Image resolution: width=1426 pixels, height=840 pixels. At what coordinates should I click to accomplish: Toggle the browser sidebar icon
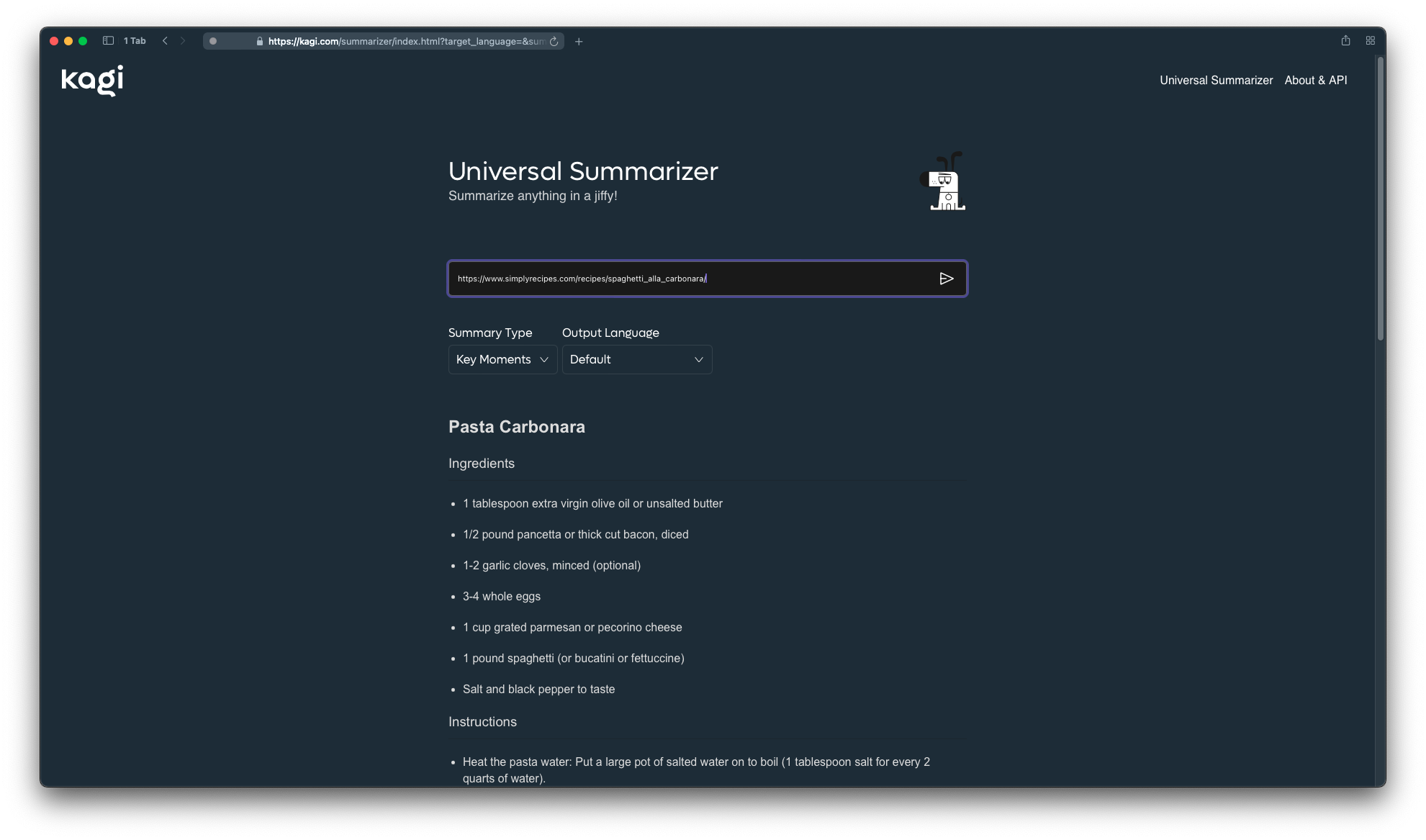(x=108, y=41)
